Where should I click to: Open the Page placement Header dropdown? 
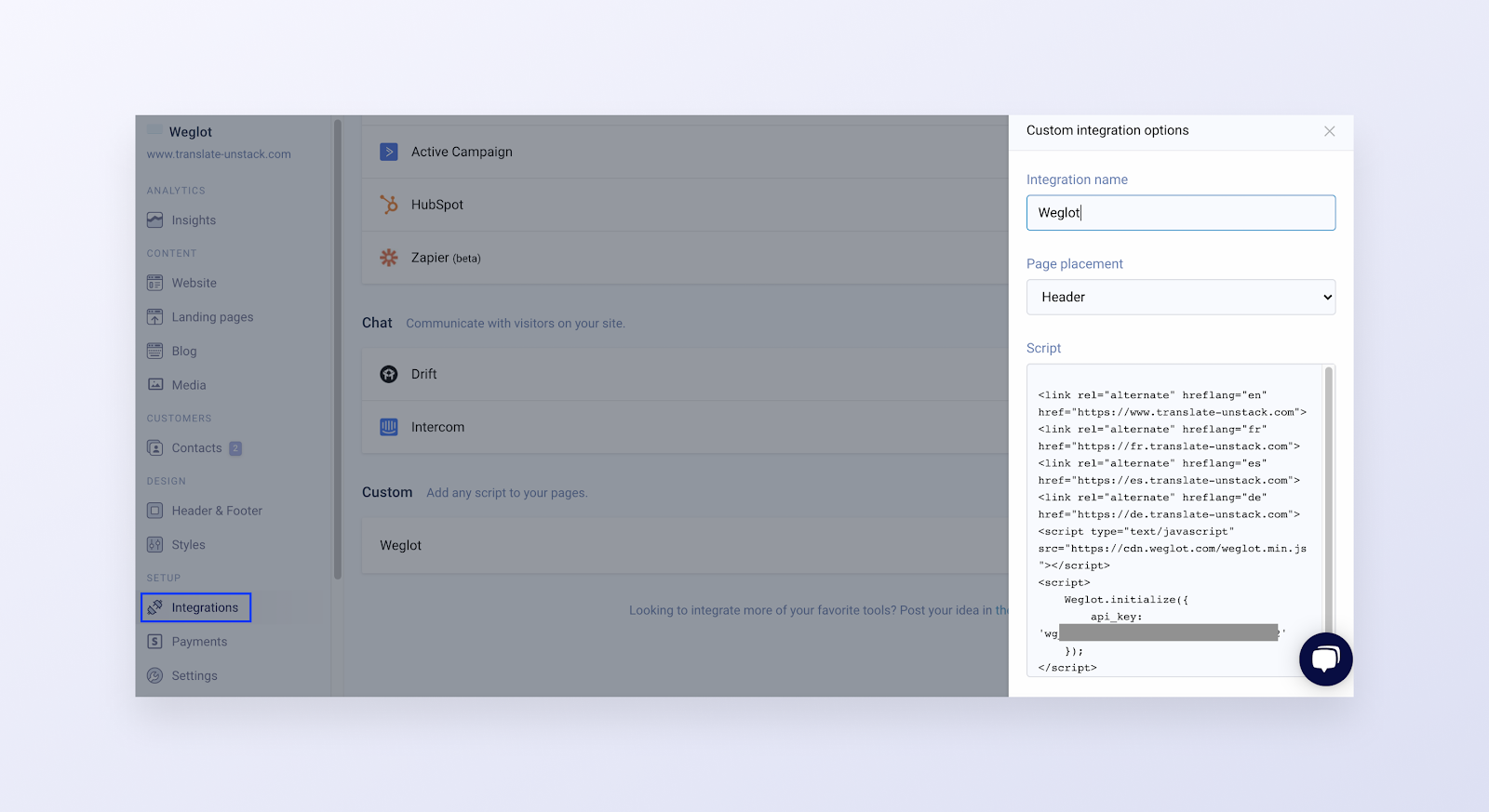(x=1181, y=298)
